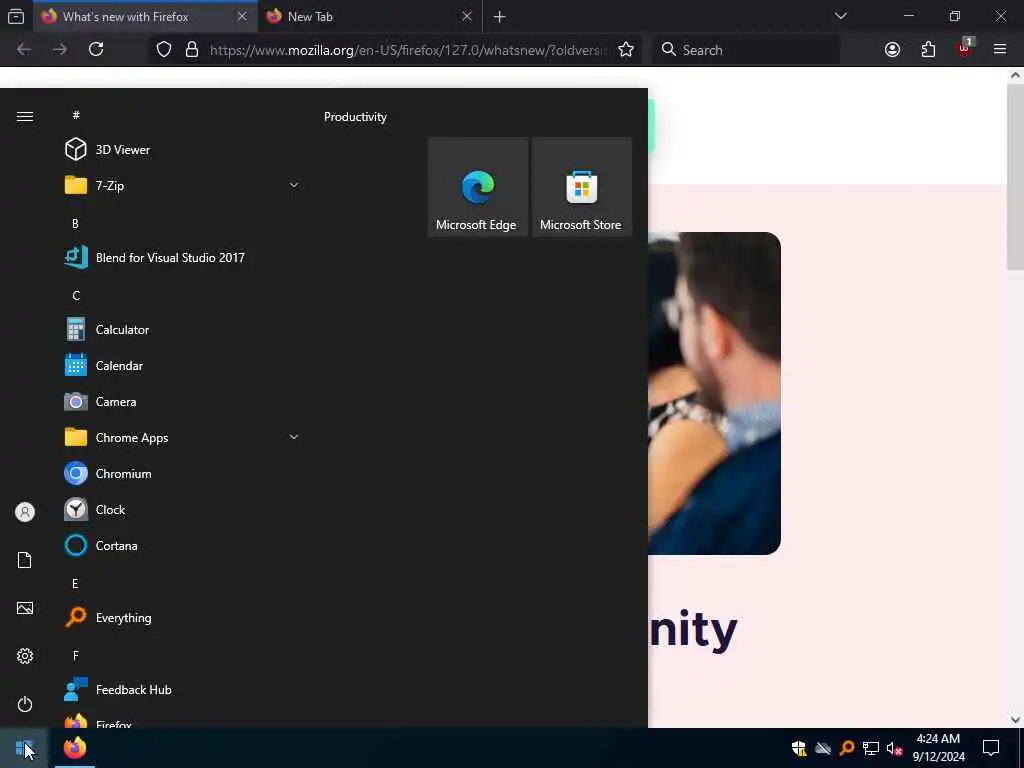Expand the Start menu hamburger

(x=25, y=116)
